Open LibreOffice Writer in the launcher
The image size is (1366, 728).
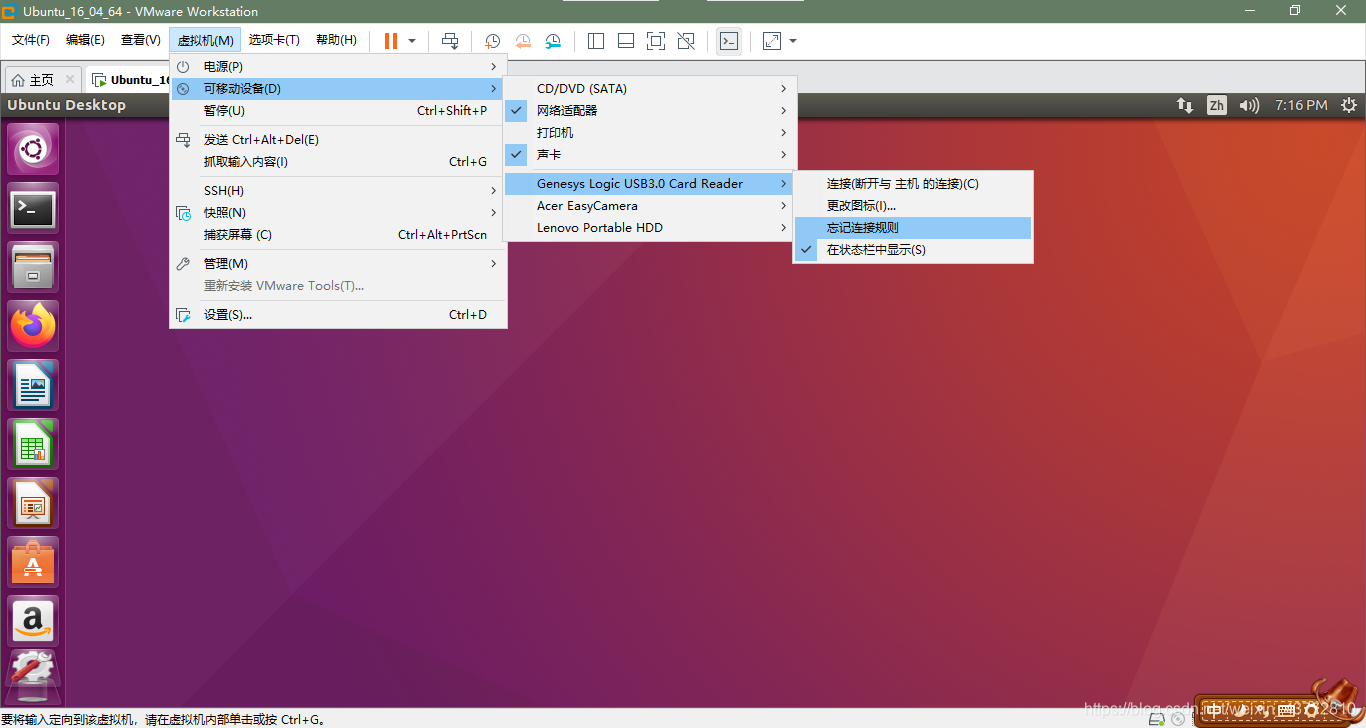pos(33,385)
